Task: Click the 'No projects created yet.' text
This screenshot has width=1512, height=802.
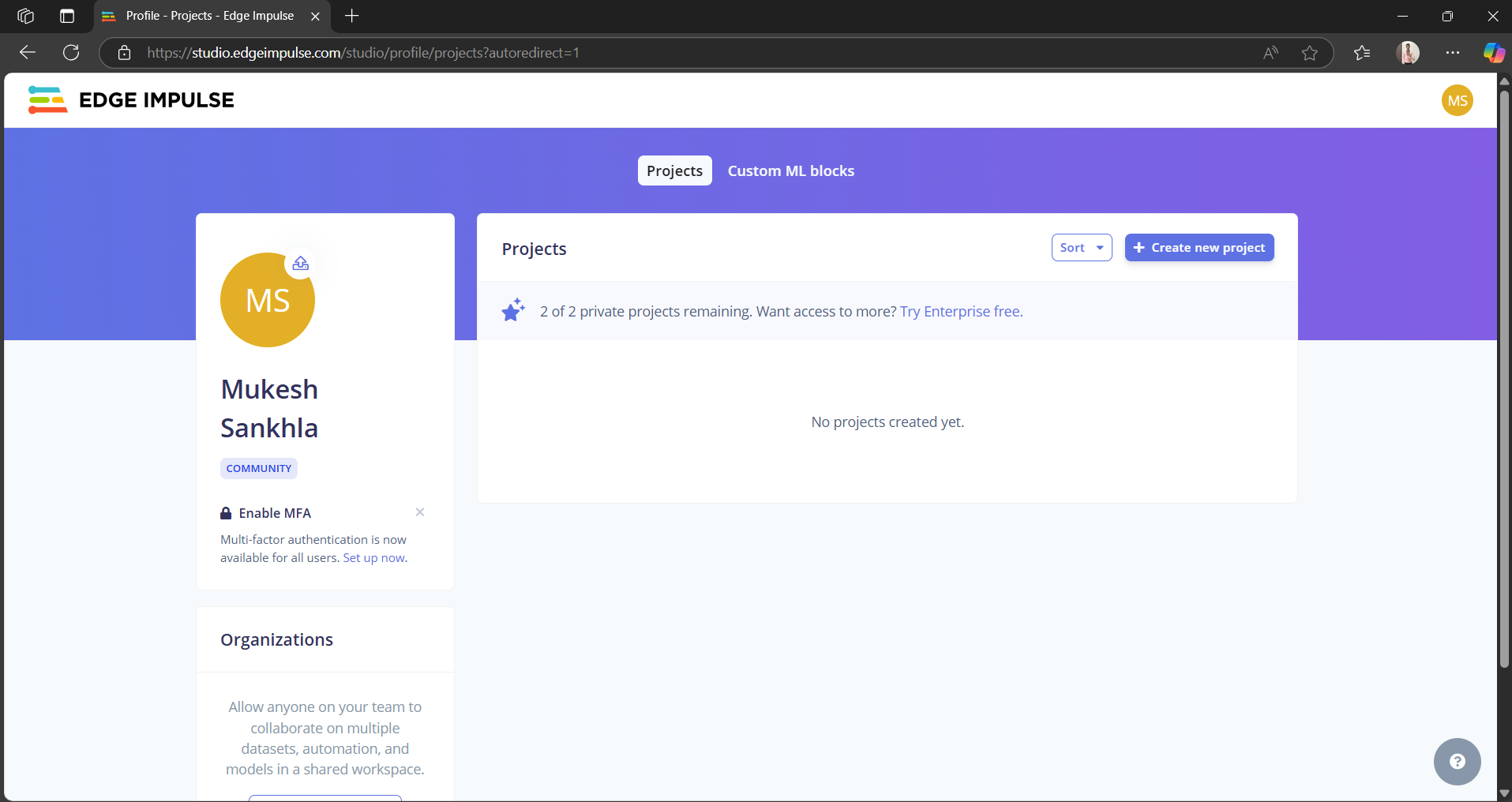Action: point(887,422)
